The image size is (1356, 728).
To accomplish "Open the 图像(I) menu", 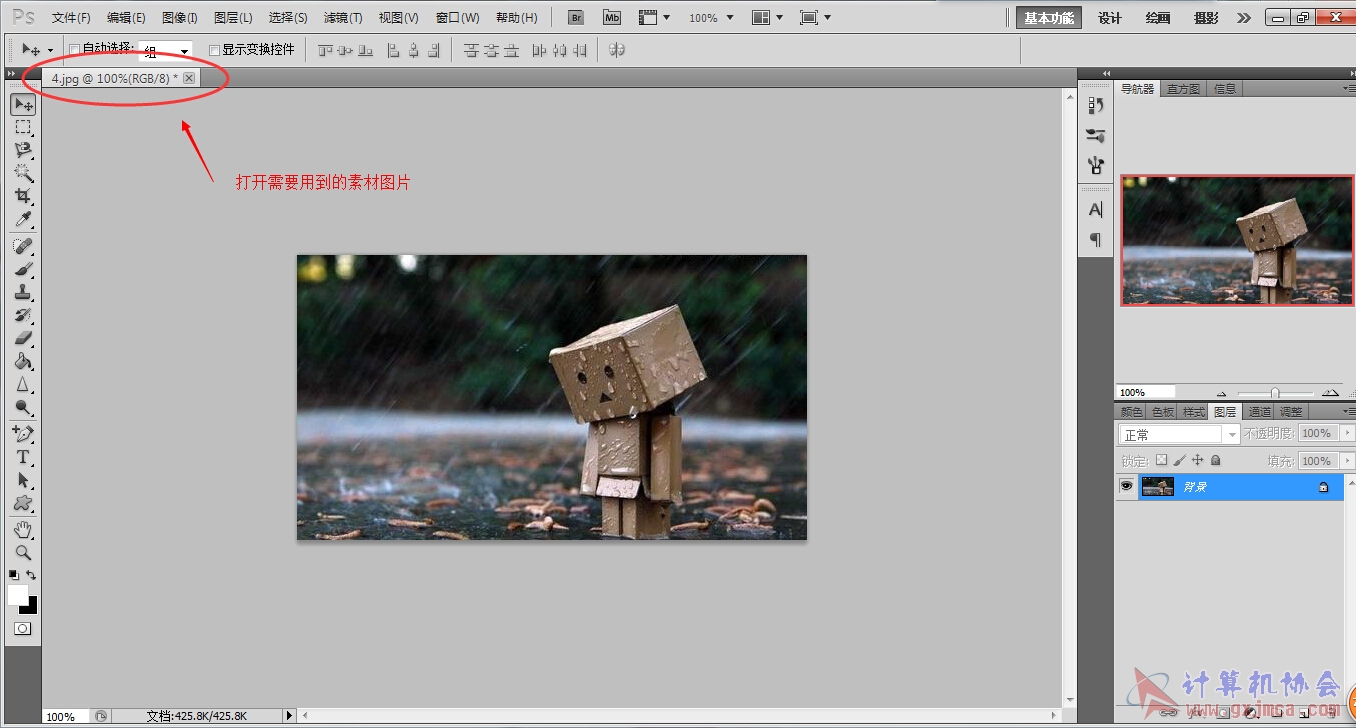I will click(180, 18).
